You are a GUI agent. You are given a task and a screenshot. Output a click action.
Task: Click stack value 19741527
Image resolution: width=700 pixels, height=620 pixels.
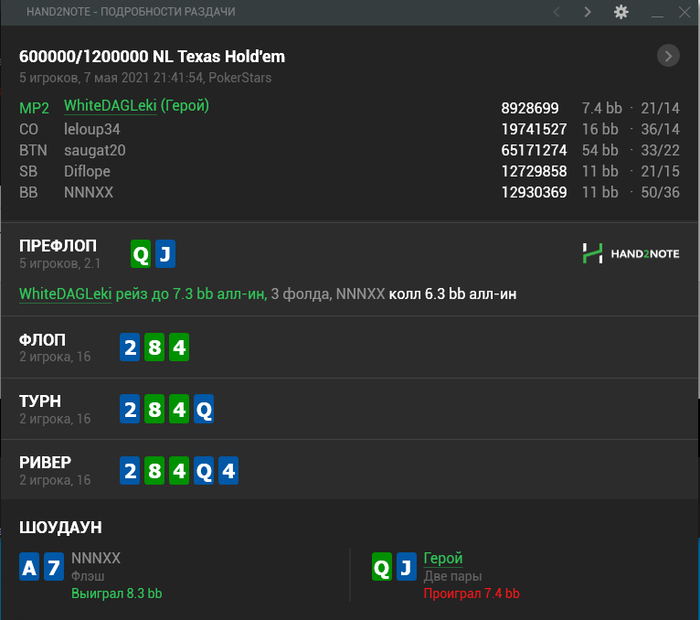click(x=534, y=129)
